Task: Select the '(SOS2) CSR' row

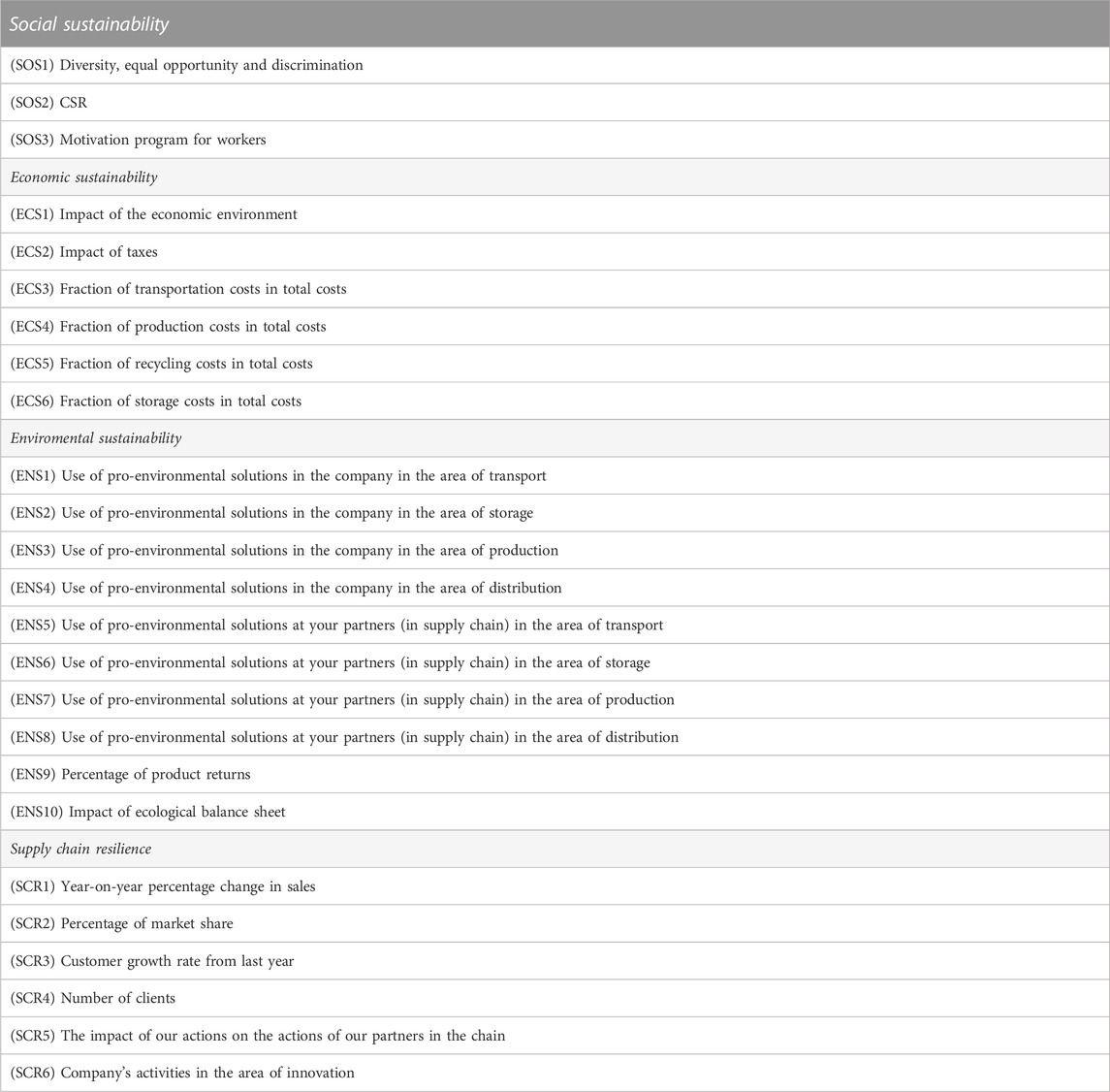Action: [555, 103]
